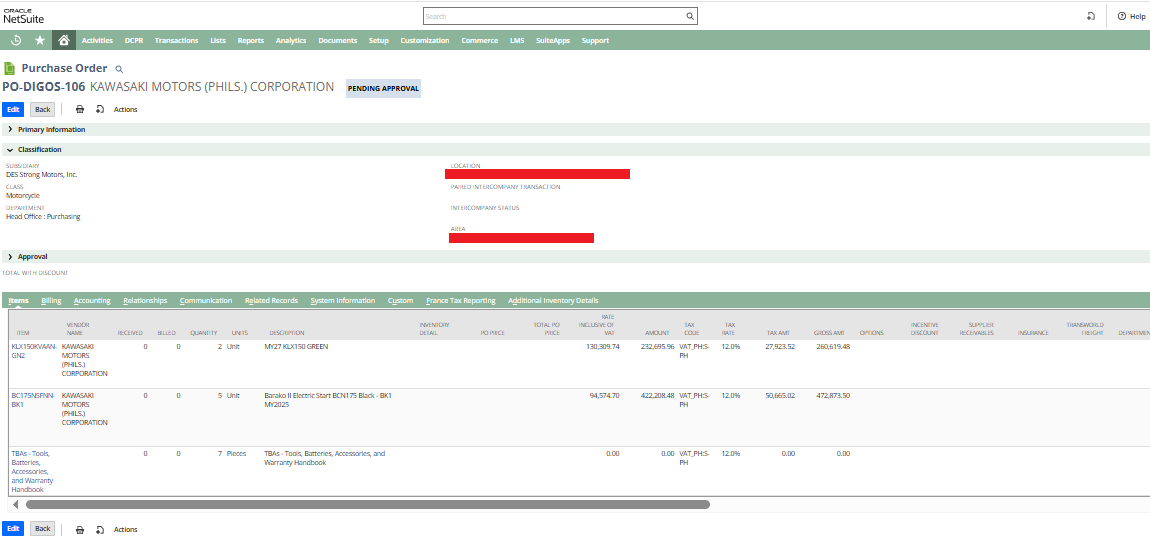Viewport: 1150px width, 540px height.
Task: Open item link KLX150KVAAN-GN2
Action: [34, 351]
